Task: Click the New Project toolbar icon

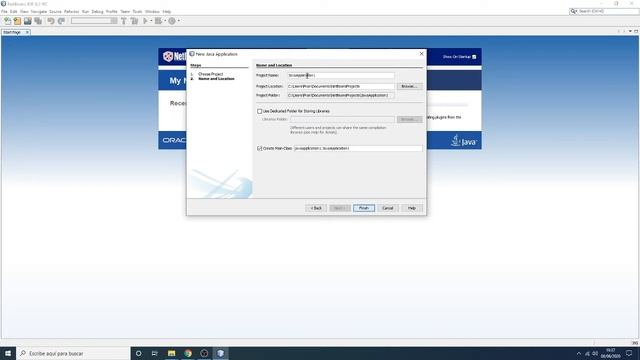Action: 17,21
